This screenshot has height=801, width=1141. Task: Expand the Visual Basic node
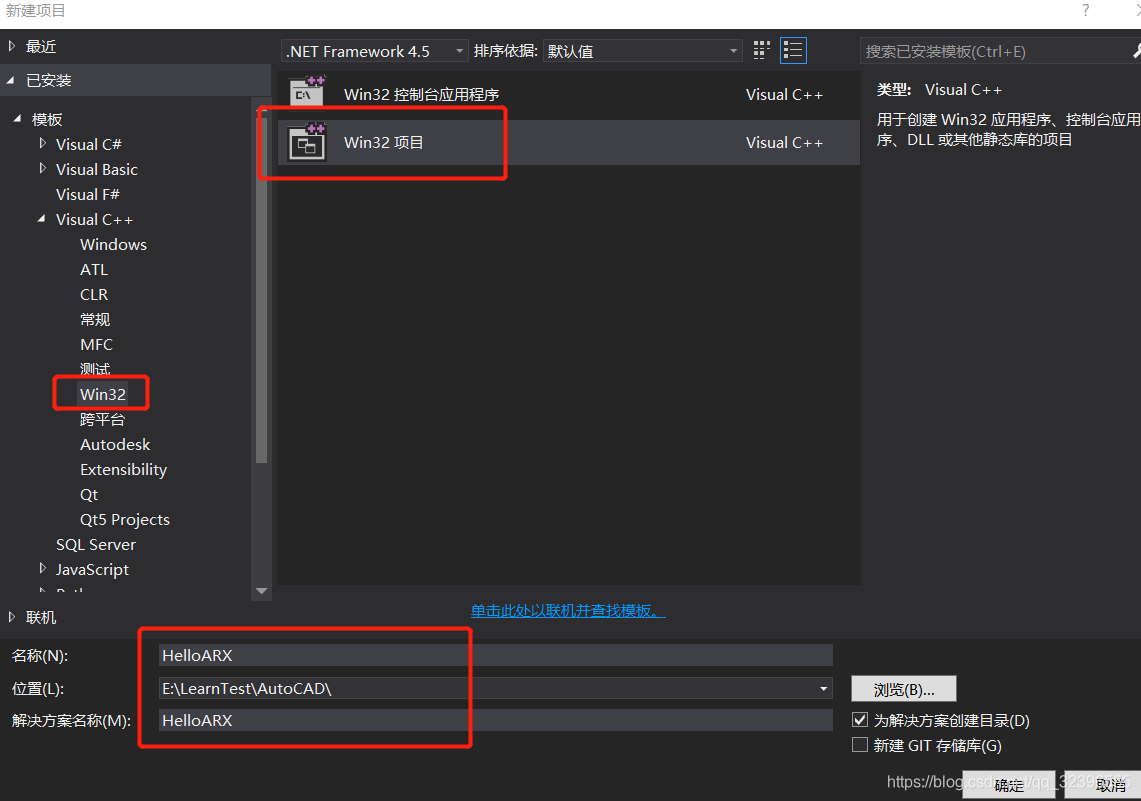pos(42,168)
